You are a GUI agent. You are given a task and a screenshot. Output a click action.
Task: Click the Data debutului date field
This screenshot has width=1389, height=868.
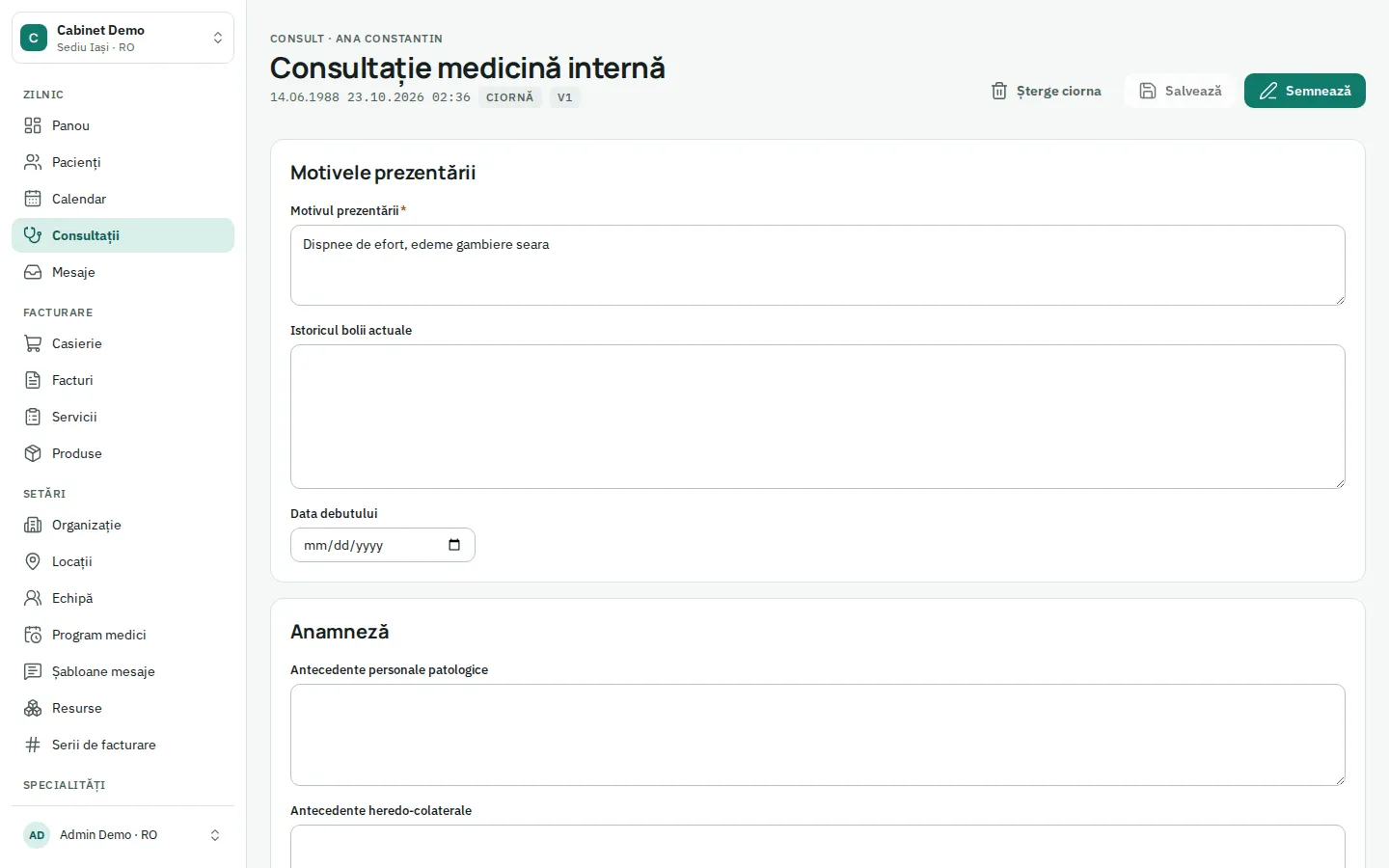(383, 545)
